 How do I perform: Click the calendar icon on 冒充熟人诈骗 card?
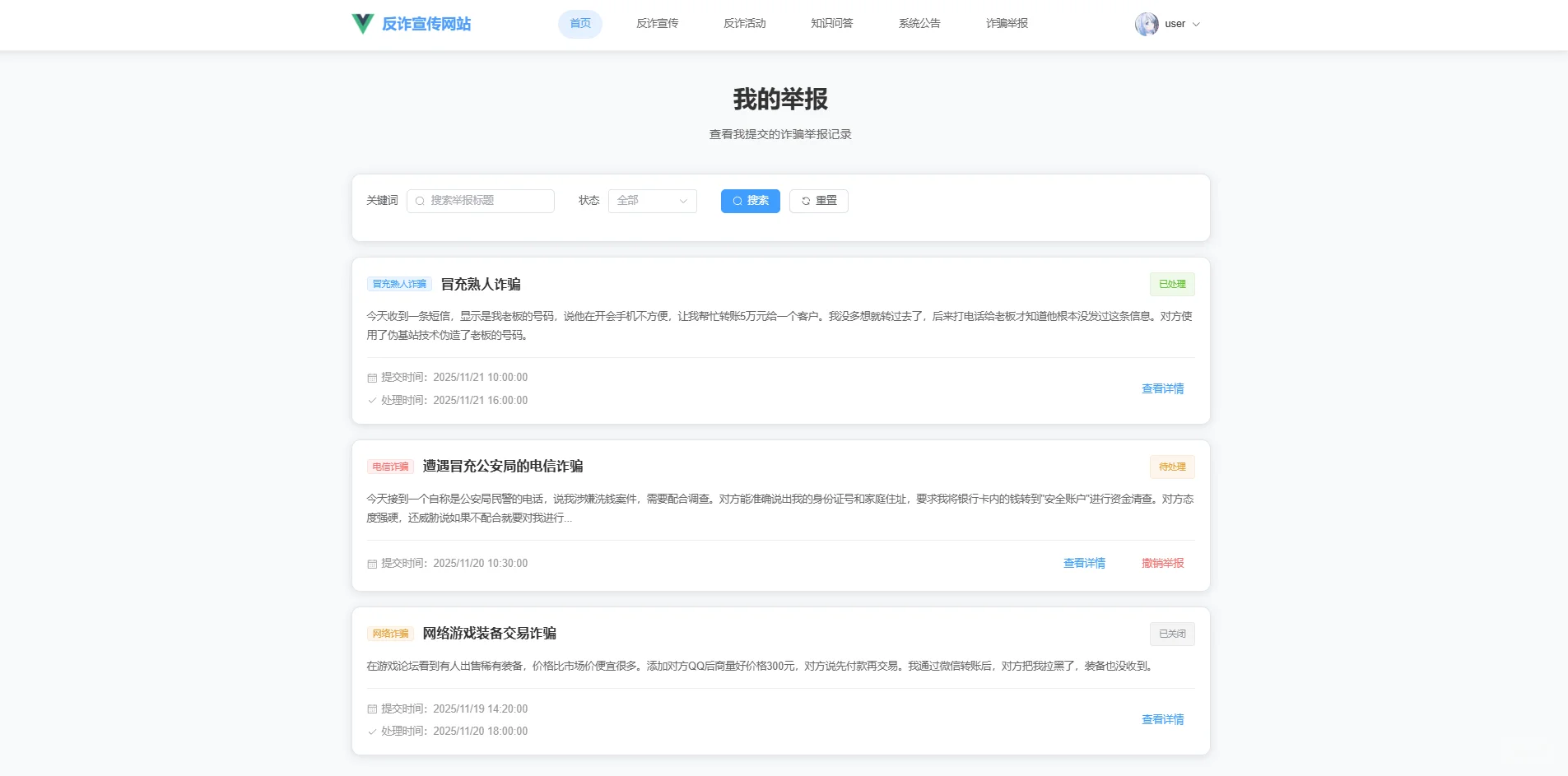coord(371,378)
